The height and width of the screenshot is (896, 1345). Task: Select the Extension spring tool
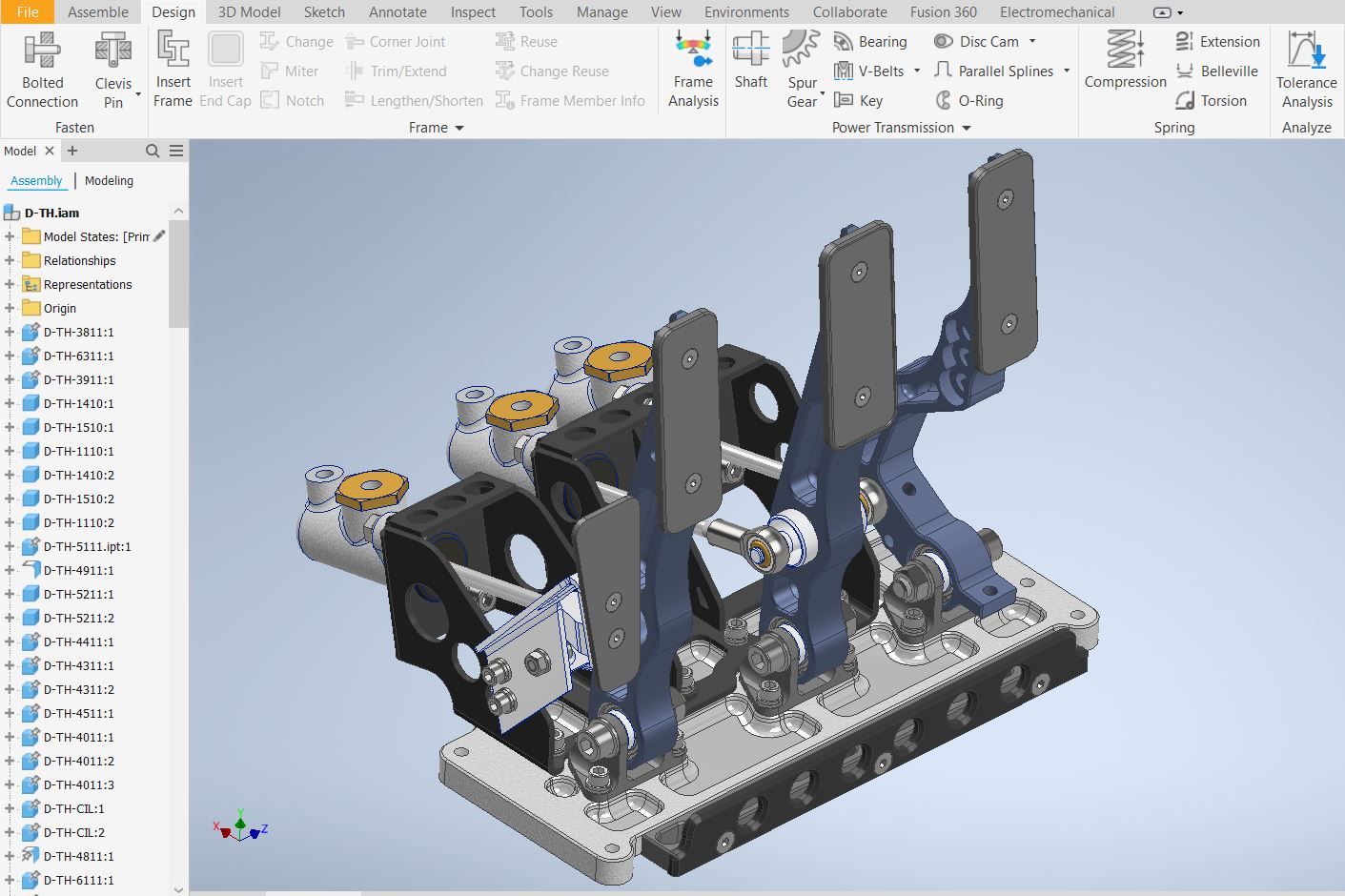1217,42
